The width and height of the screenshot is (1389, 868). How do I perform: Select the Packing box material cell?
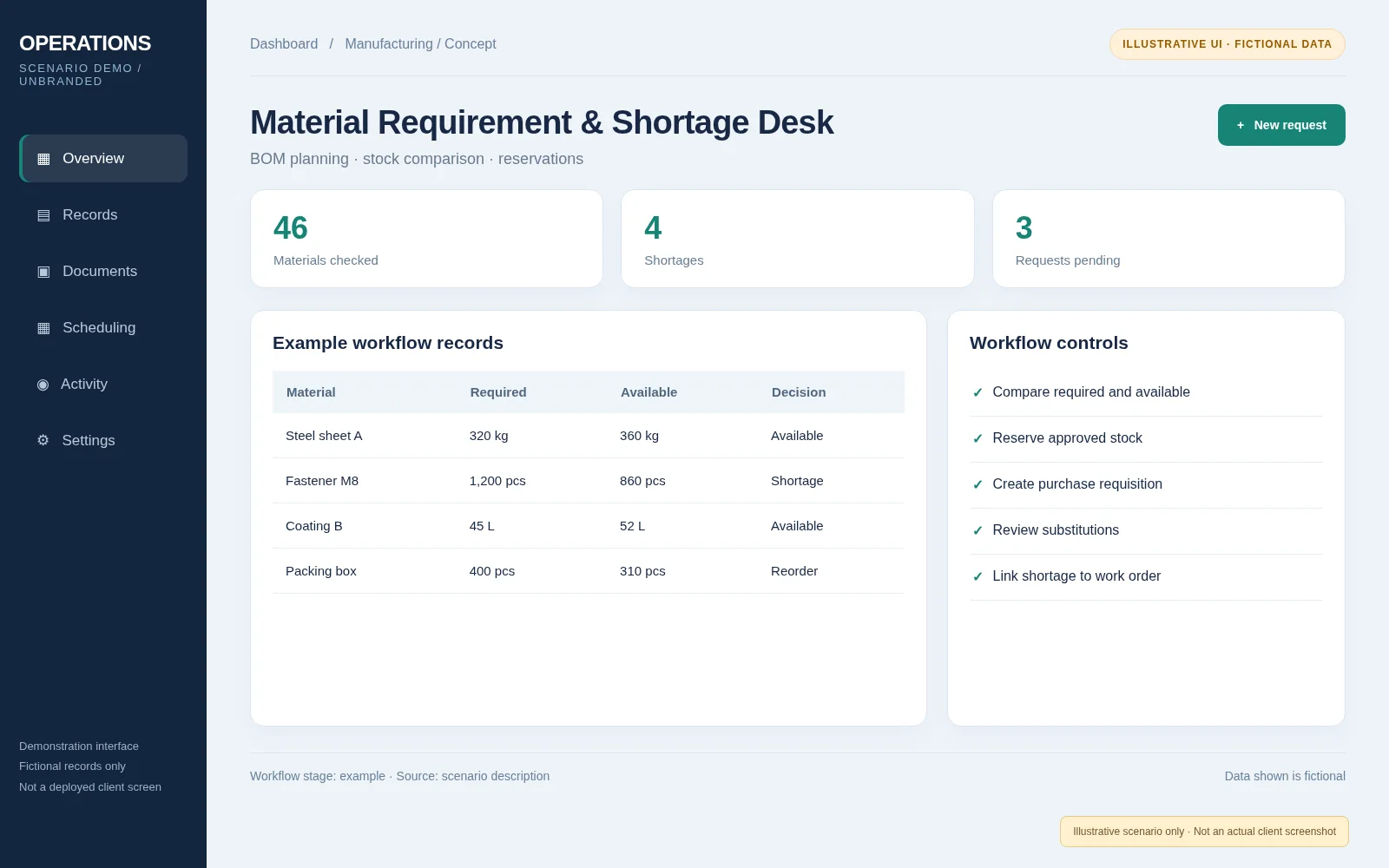[321, 571]
